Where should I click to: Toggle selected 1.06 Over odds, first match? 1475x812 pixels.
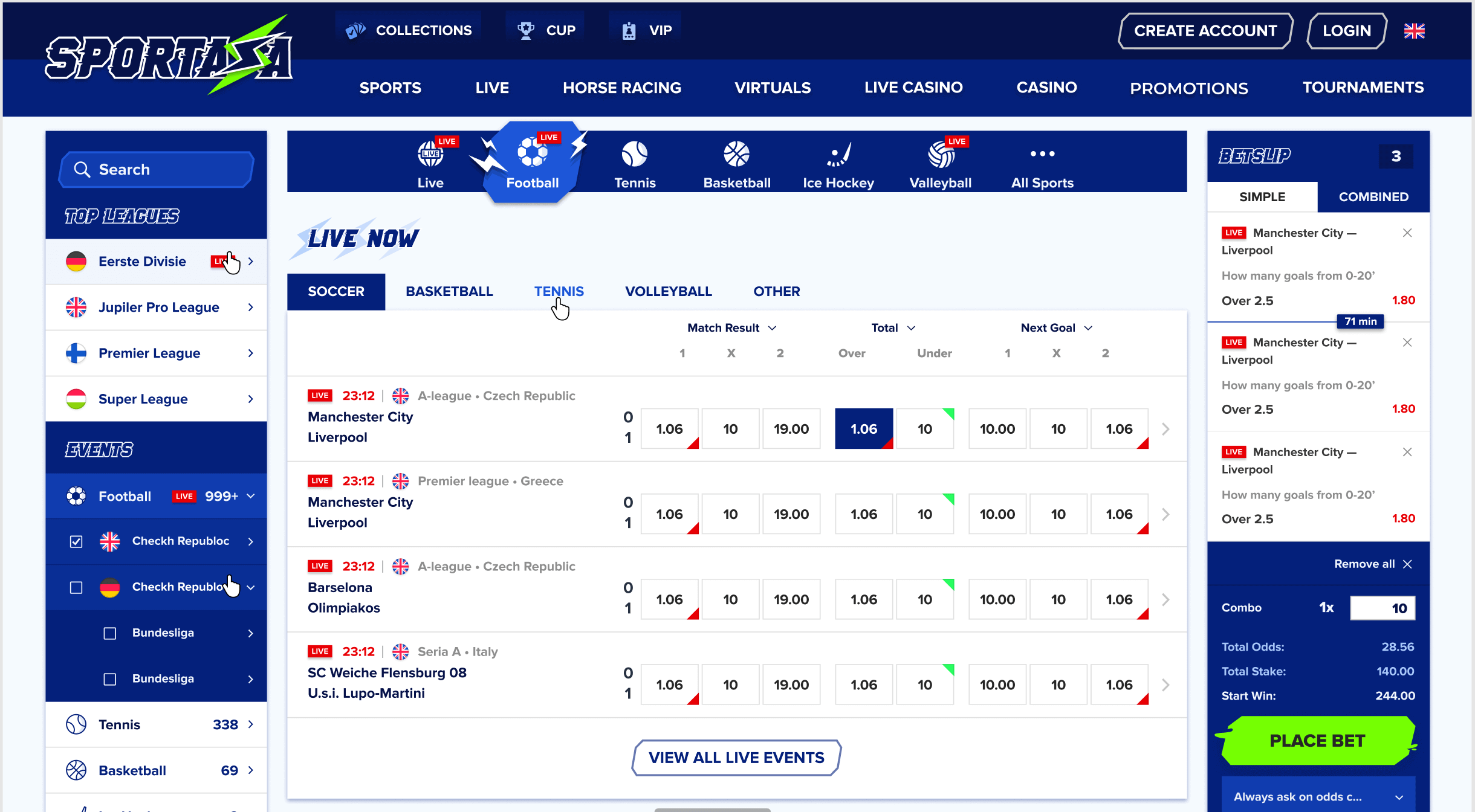[864, 429]
